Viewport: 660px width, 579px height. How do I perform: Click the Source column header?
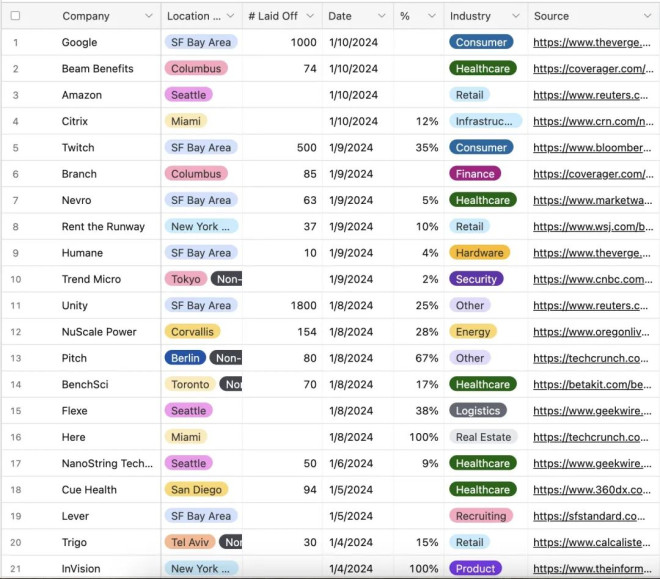(552, 16)
